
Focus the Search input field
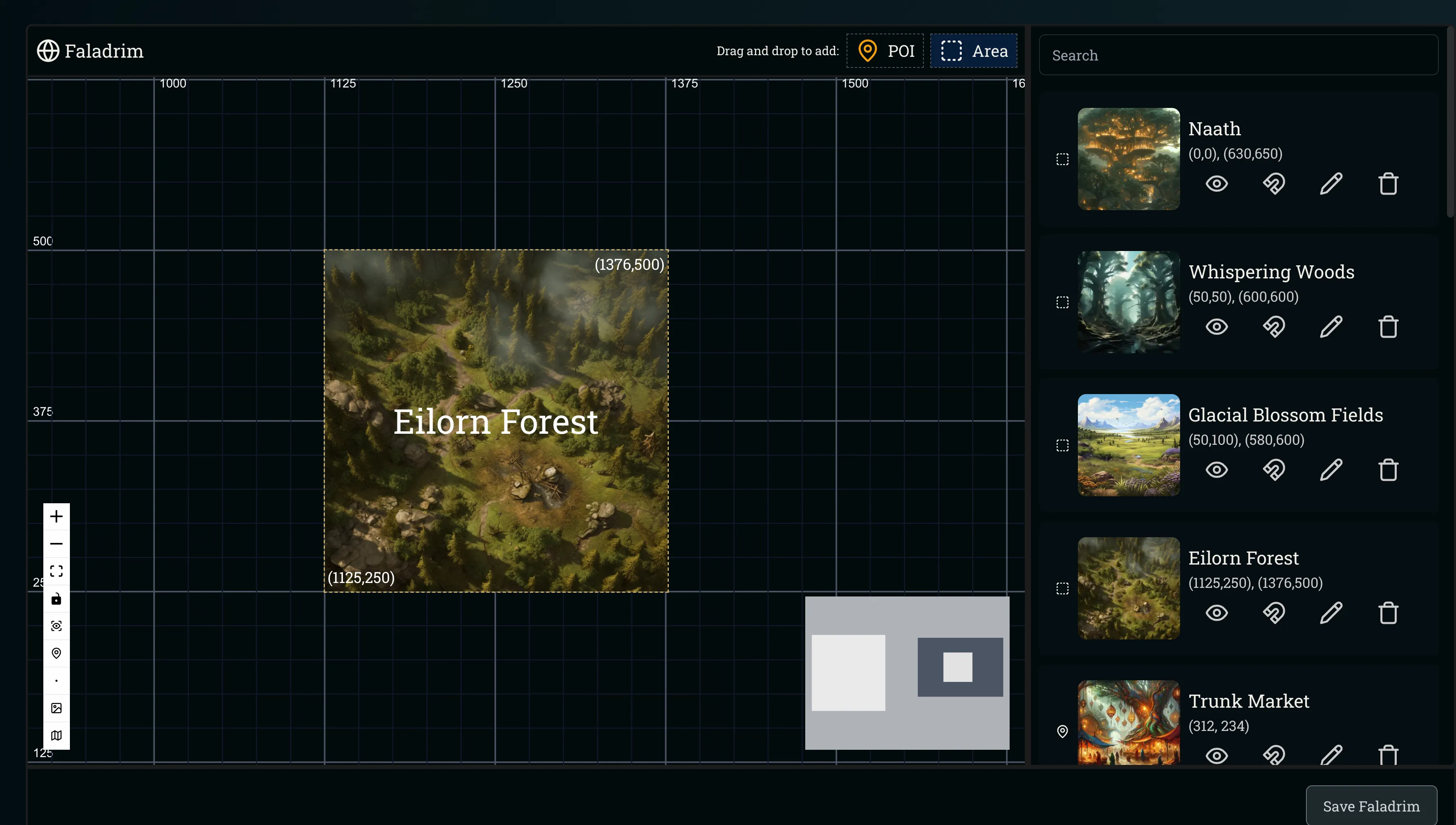[x=1238, y=56]
